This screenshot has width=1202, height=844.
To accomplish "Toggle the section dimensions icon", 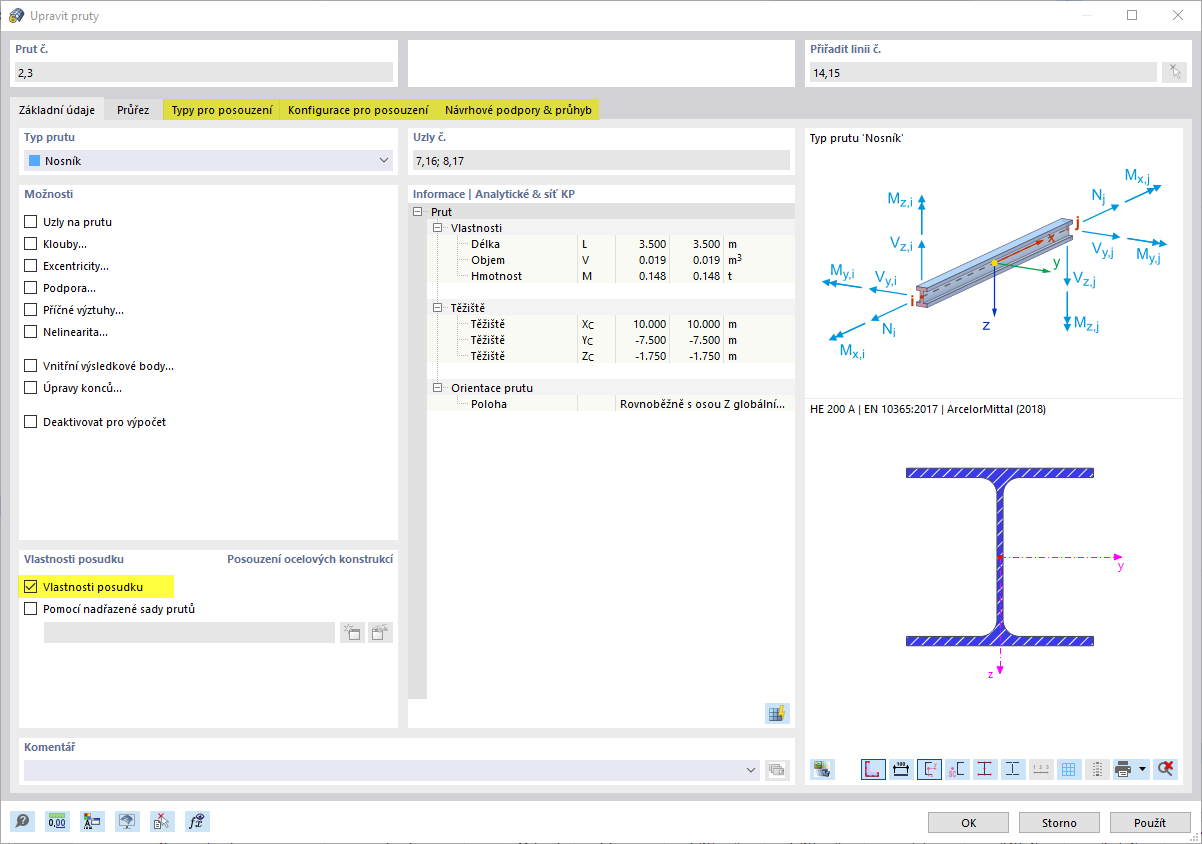I will (x=901, y=769).
